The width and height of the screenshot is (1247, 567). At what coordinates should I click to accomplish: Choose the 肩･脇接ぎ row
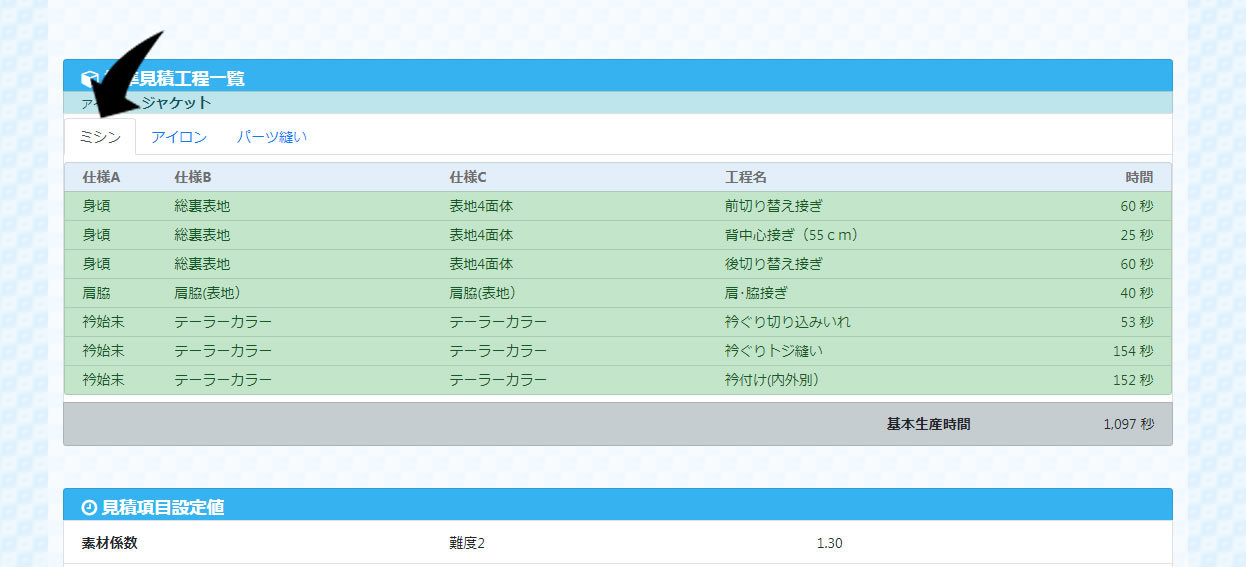click(x=756, y=293)
